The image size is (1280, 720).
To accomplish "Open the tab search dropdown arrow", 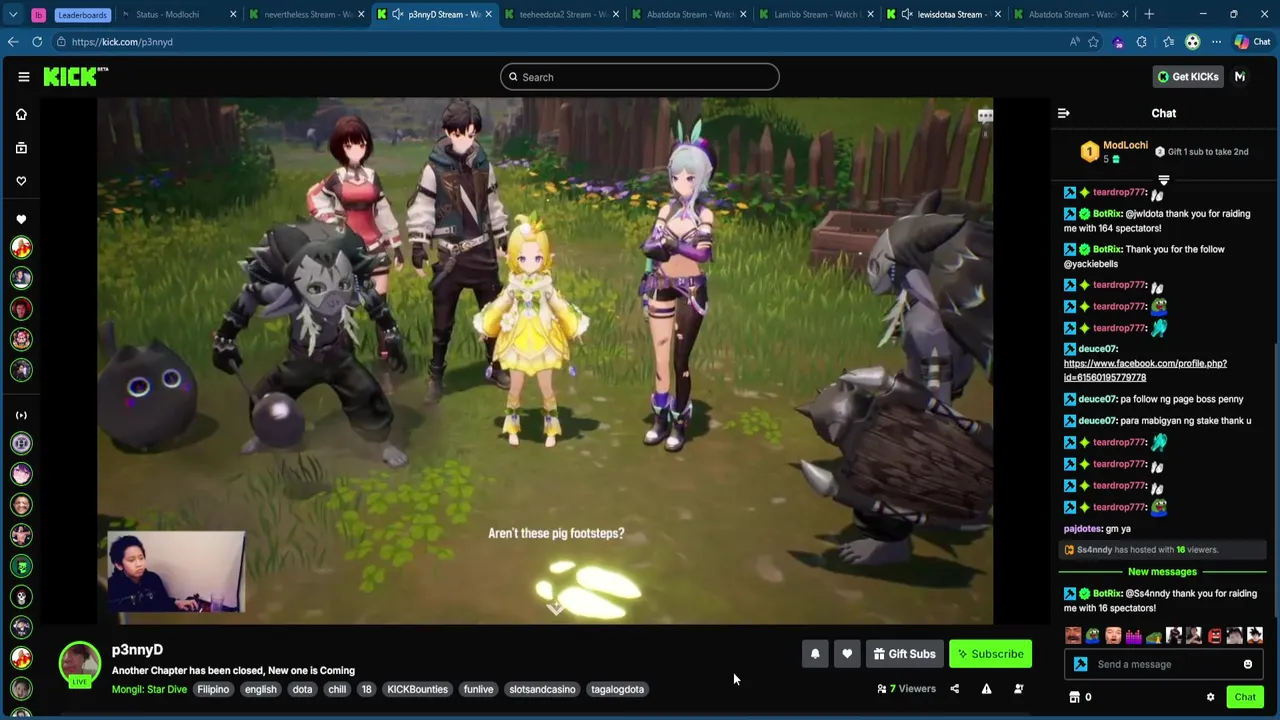I will (13, 14).
